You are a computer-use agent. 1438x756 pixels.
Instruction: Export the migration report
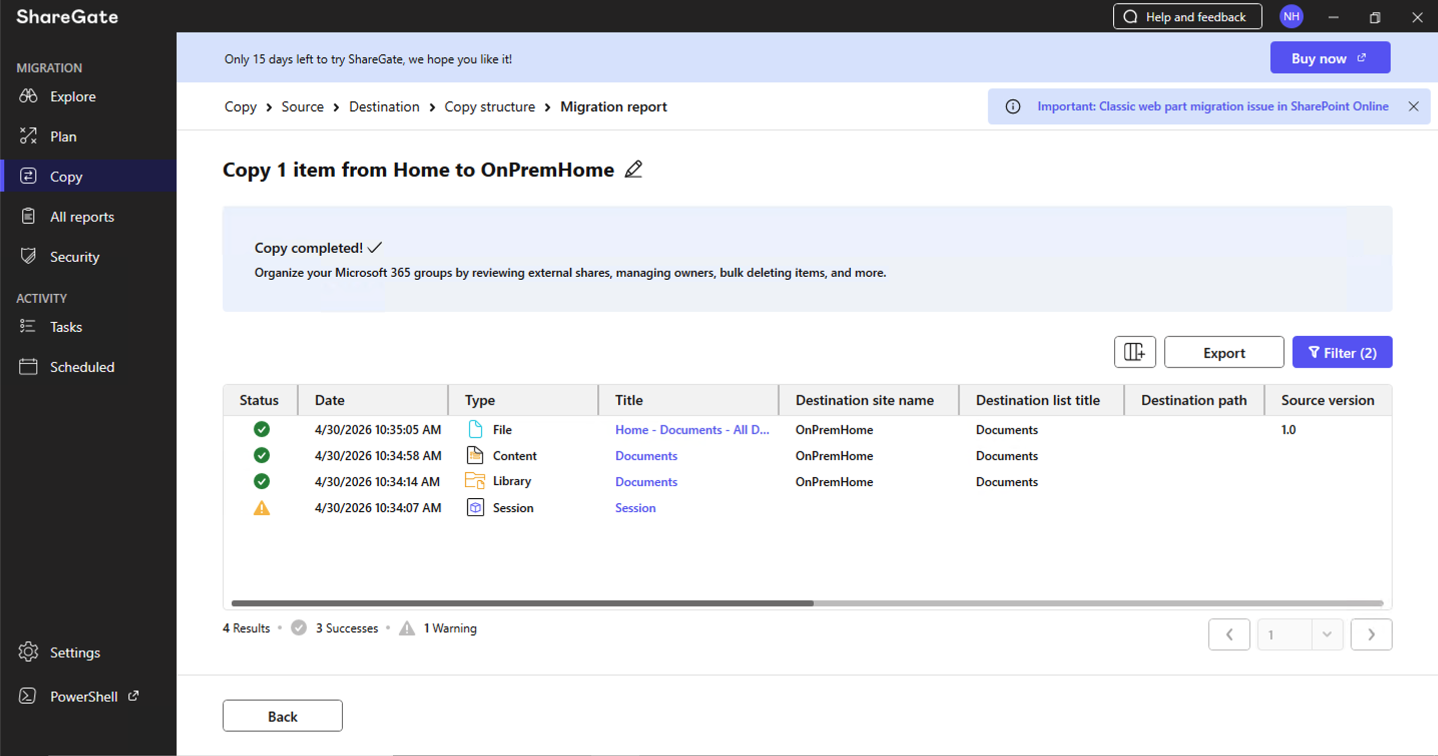click(1224, 352)
